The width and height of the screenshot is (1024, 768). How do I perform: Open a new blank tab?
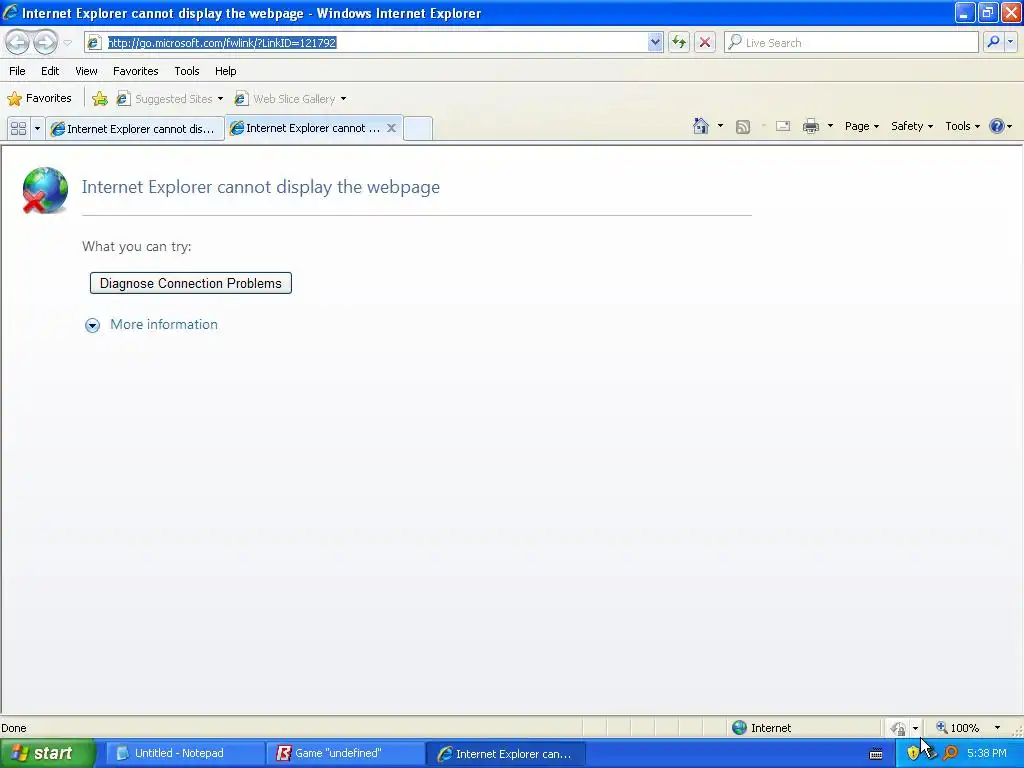(418, 128)
